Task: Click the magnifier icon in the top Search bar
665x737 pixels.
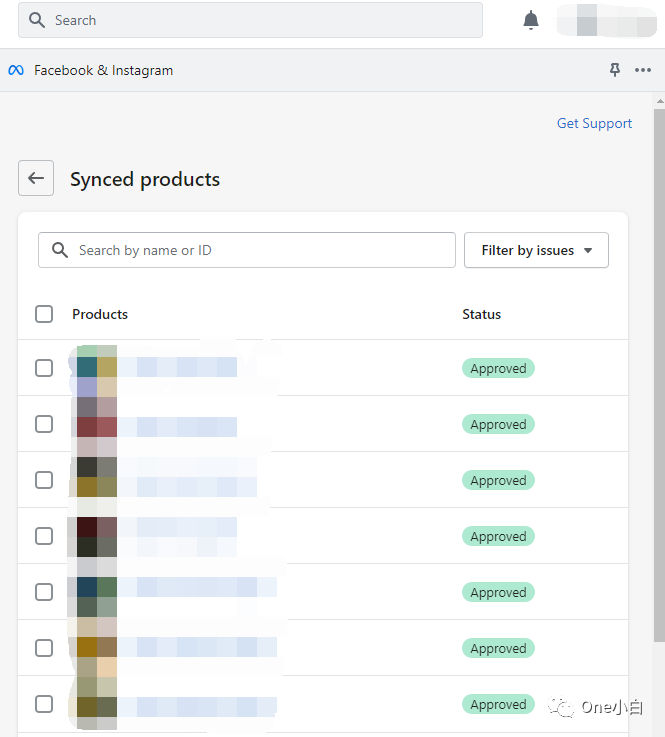Action: coord(37,20)
